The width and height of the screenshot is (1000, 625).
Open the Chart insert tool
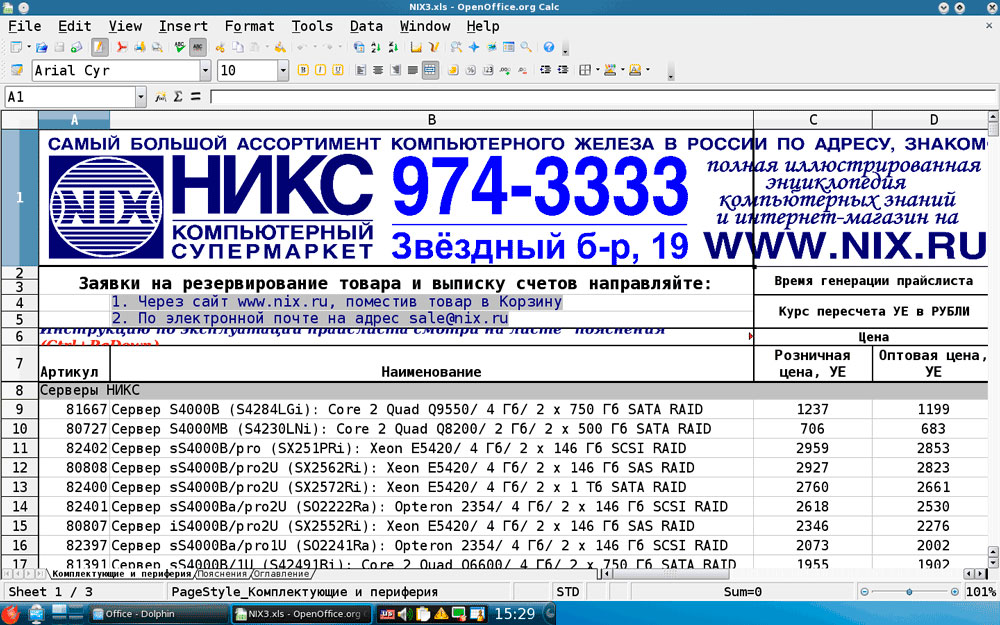[417, 47]
